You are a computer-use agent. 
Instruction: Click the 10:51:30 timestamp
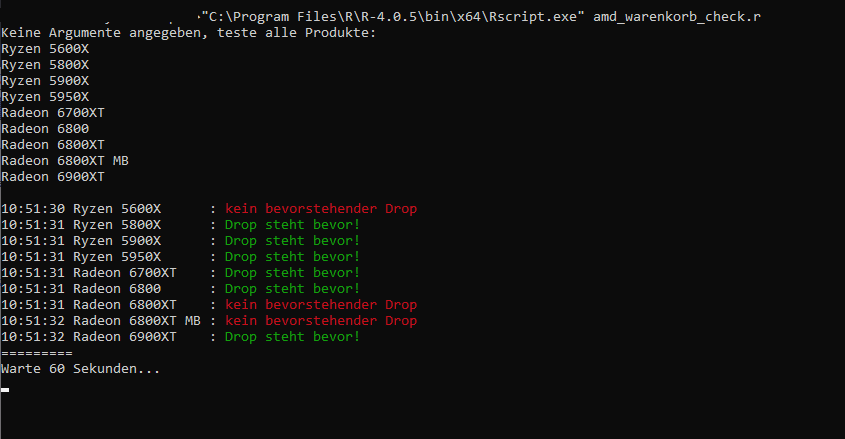33,209
